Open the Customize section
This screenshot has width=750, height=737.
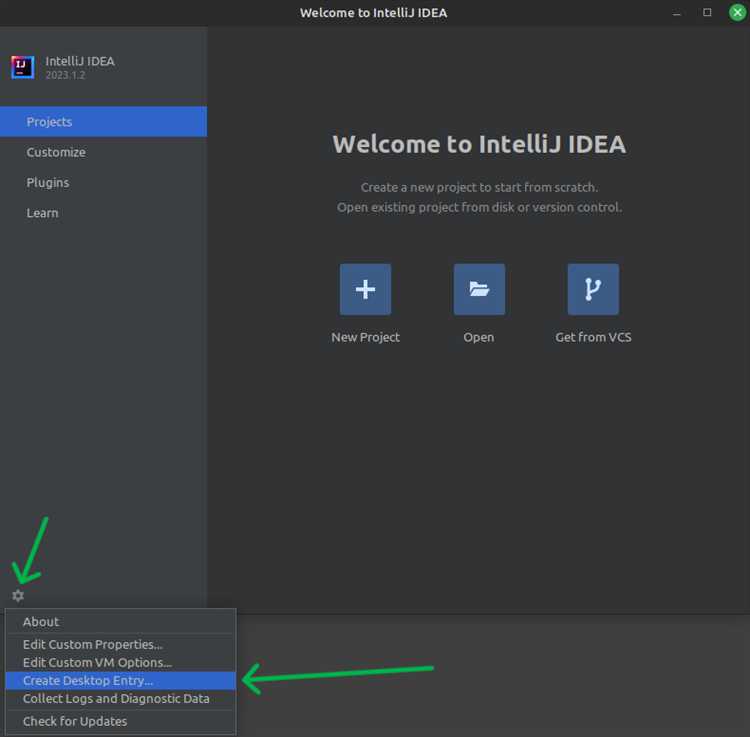56,152
